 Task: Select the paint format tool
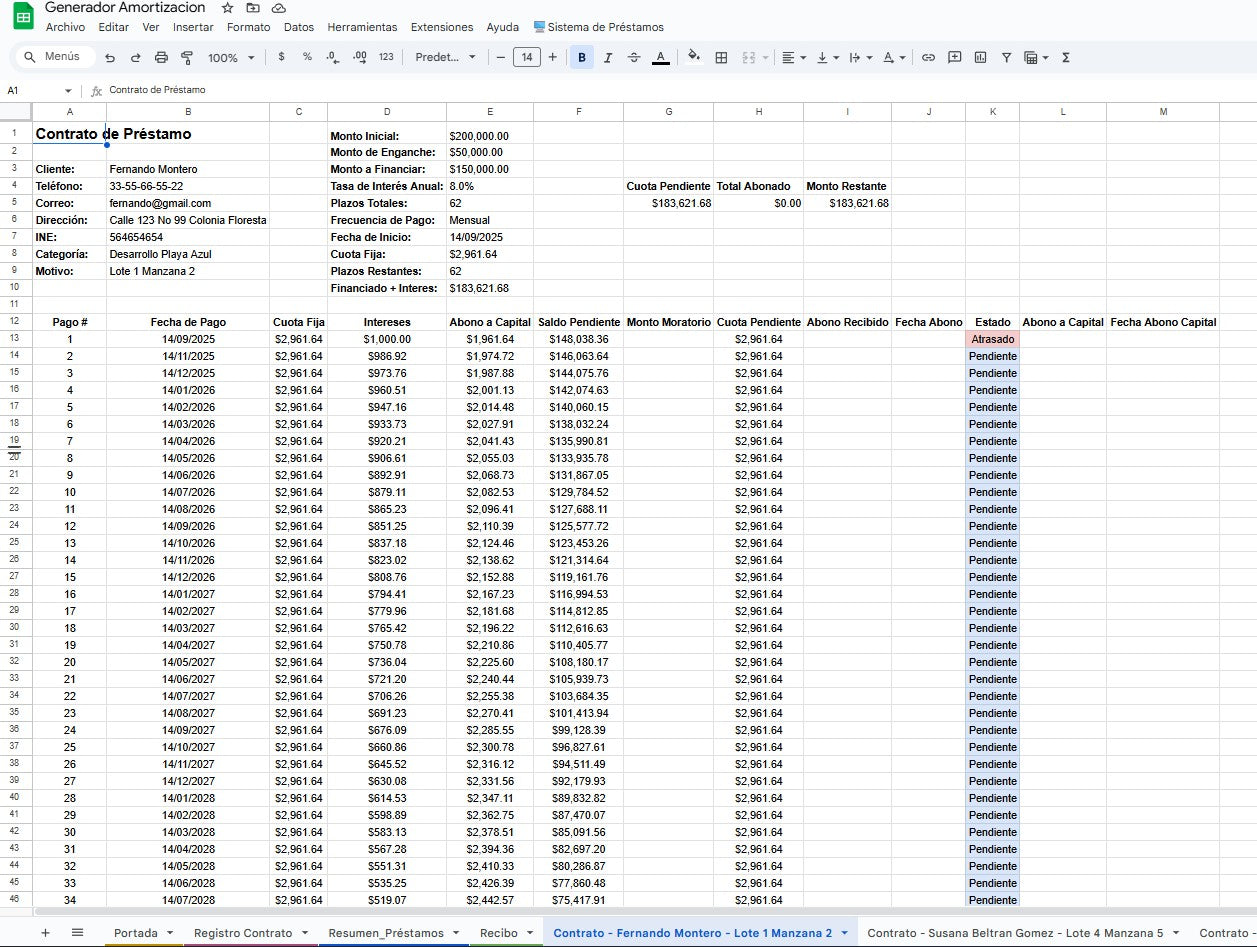click(x=187, y=57)
